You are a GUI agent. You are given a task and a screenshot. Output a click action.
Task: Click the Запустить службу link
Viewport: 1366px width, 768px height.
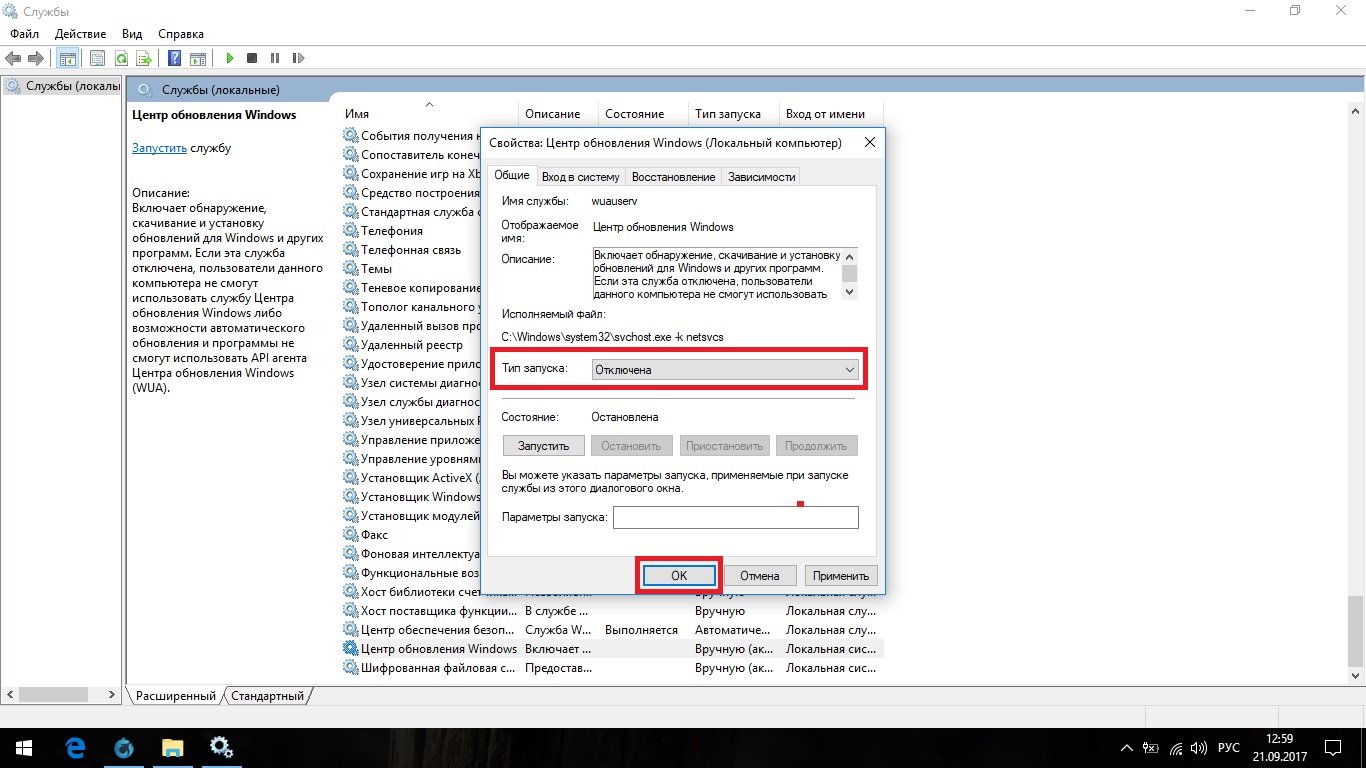[x=159, y=148]
